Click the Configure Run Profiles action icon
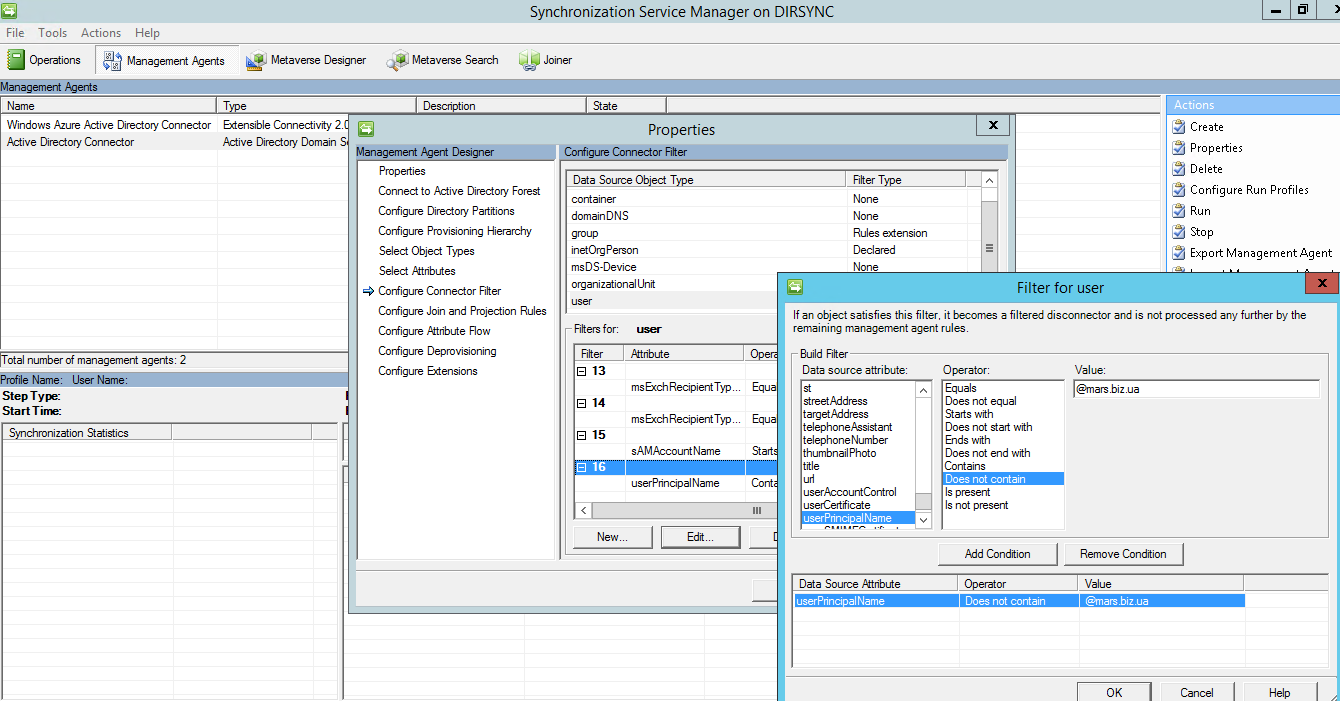Viewport: 1340px width, 701px height. pyautogui.click(x=1177, y=190)
